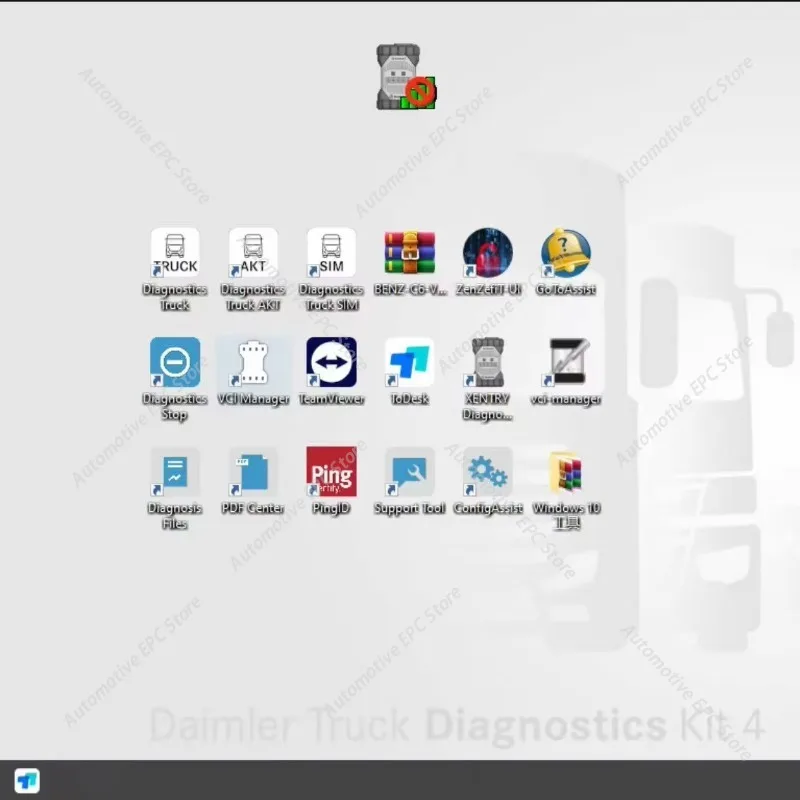
Task: Open the Diagnostics Truck desktop shortcut
Action: (175, 253)
